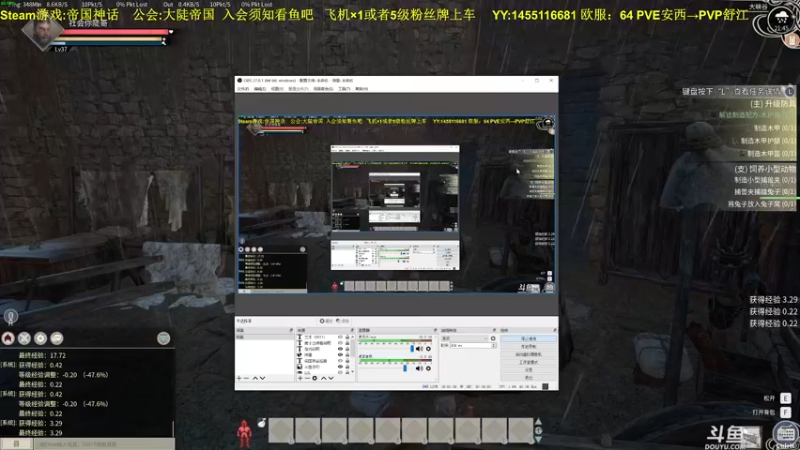Pop out the OBS audio mixer dock

point(435,331)
